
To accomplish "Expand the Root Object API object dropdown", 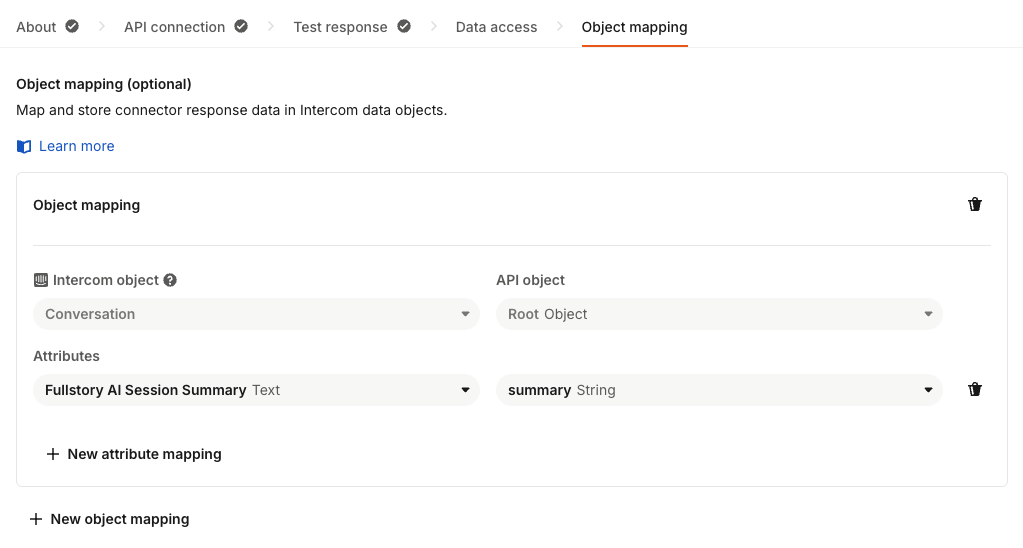I will (719, 314).
